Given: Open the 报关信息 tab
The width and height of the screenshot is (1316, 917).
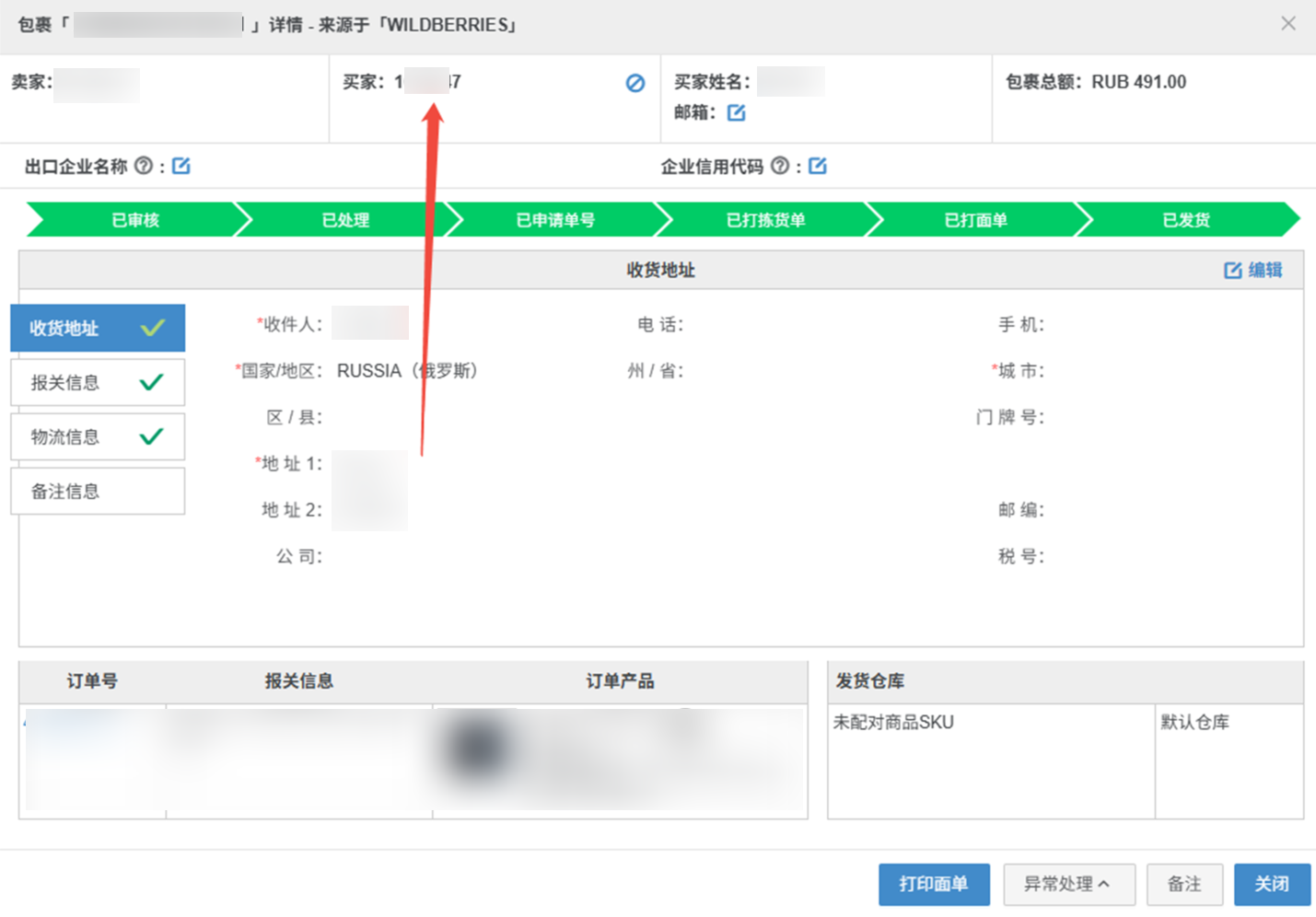Looking at the screenshot, I should coord(98,382).
